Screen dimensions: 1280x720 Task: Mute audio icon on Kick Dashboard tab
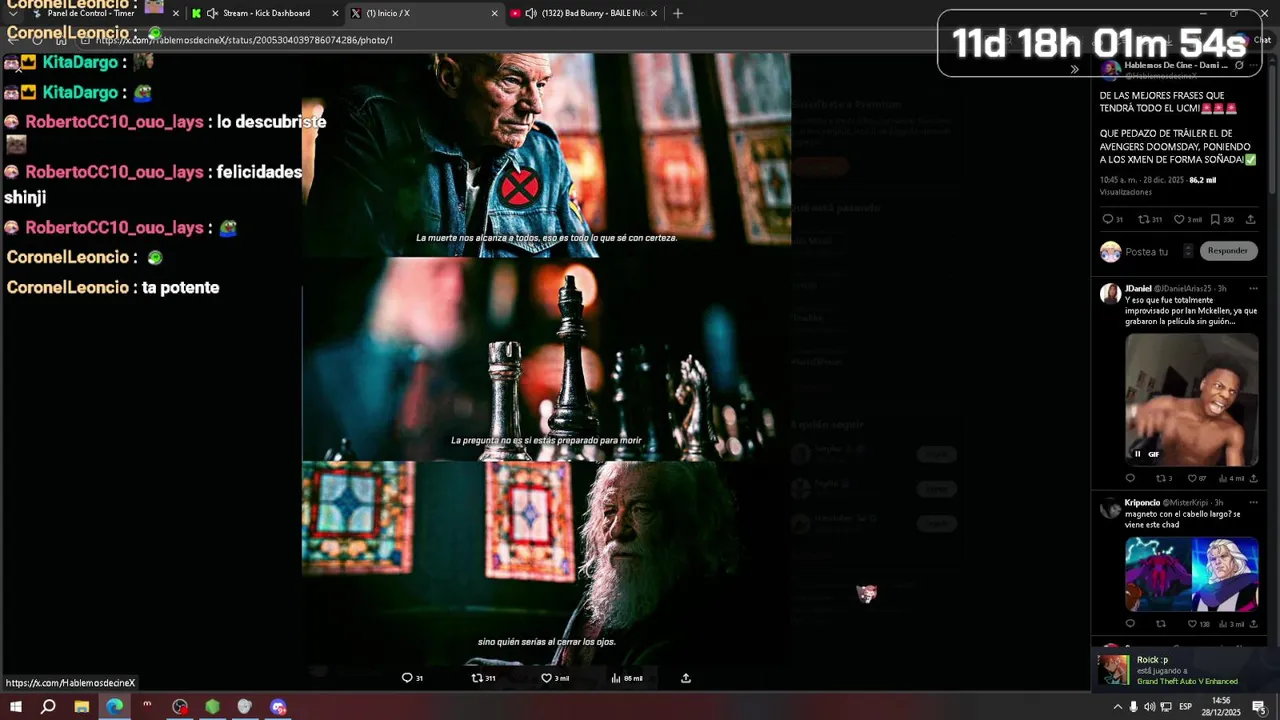212,13
